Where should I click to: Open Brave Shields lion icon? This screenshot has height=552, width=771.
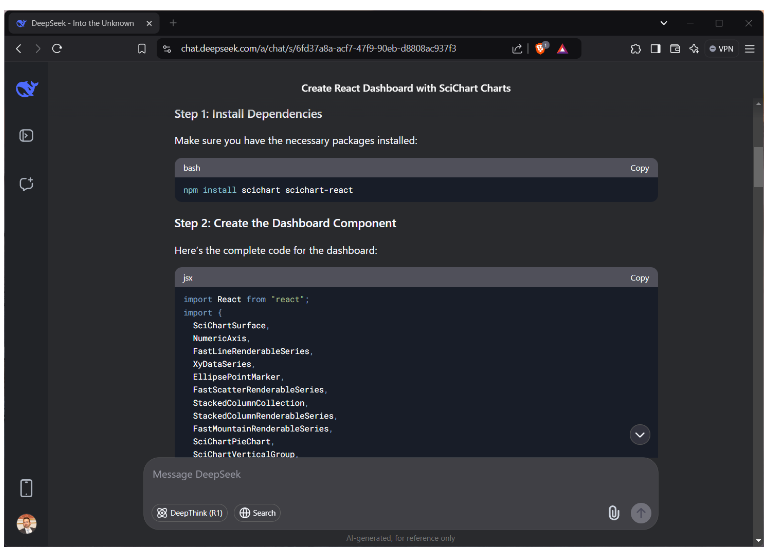click(540, 48)
